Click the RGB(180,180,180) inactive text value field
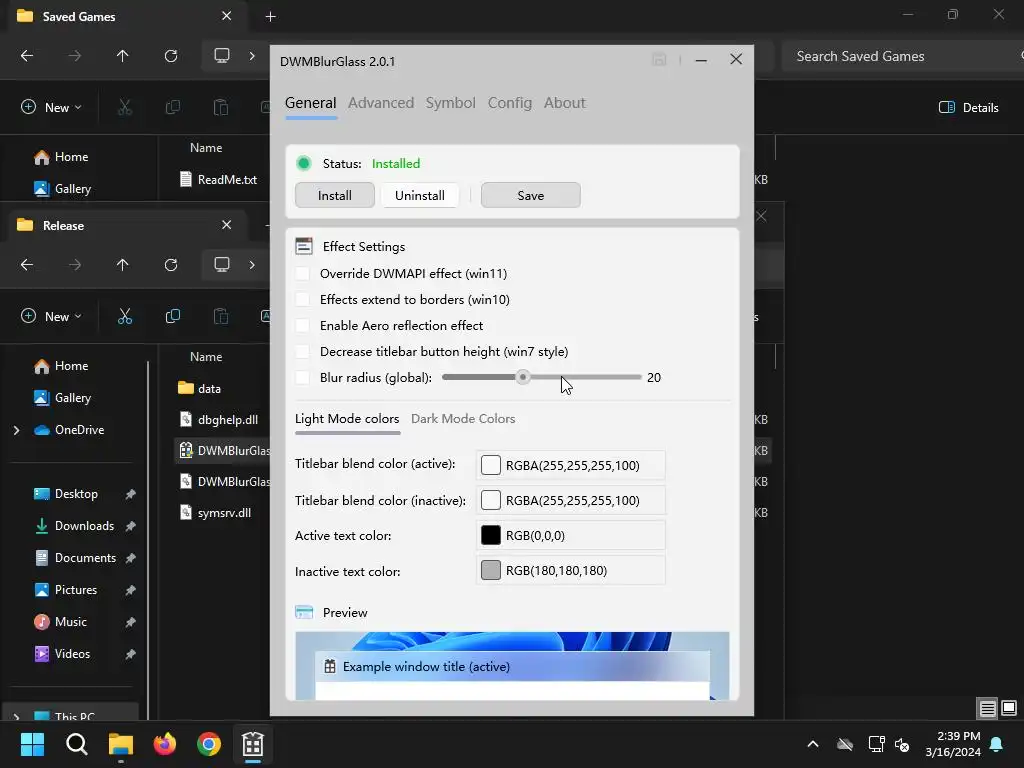Viewport: 1024px width, 768px height. [571, 570]
